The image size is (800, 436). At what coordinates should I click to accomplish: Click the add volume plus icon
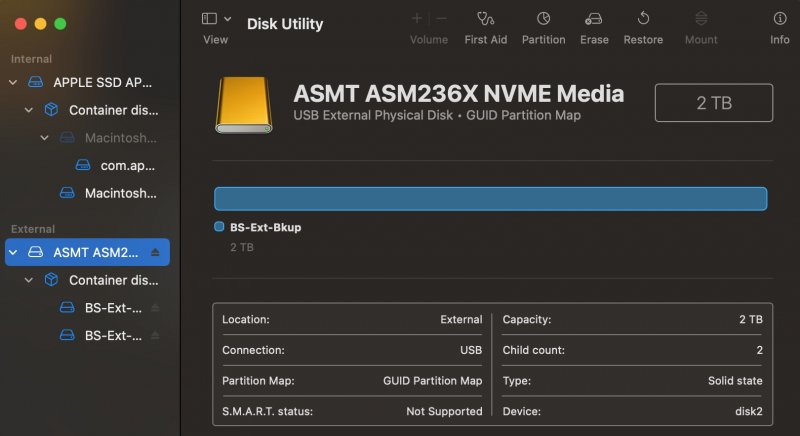(x=417, y=18)
